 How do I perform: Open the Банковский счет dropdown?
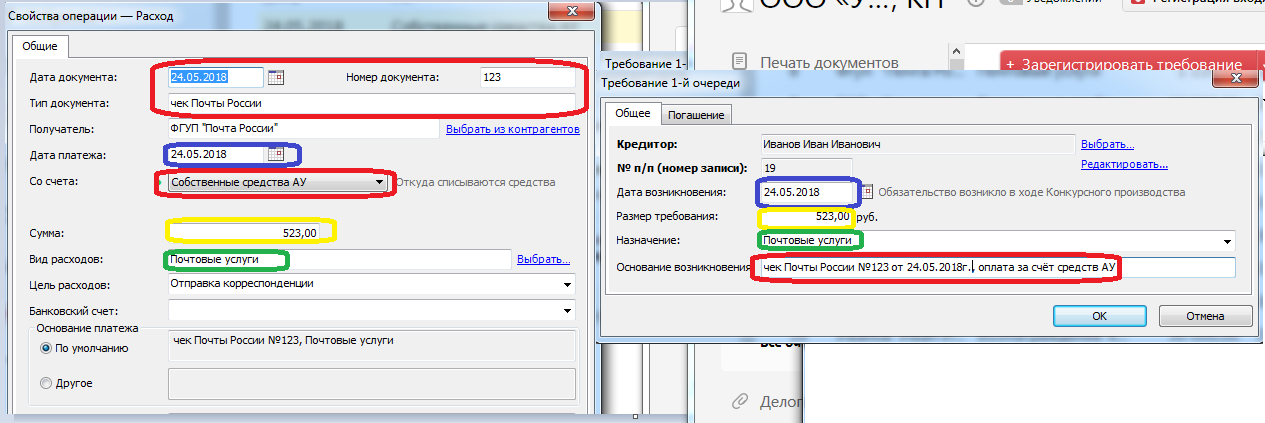567,309
